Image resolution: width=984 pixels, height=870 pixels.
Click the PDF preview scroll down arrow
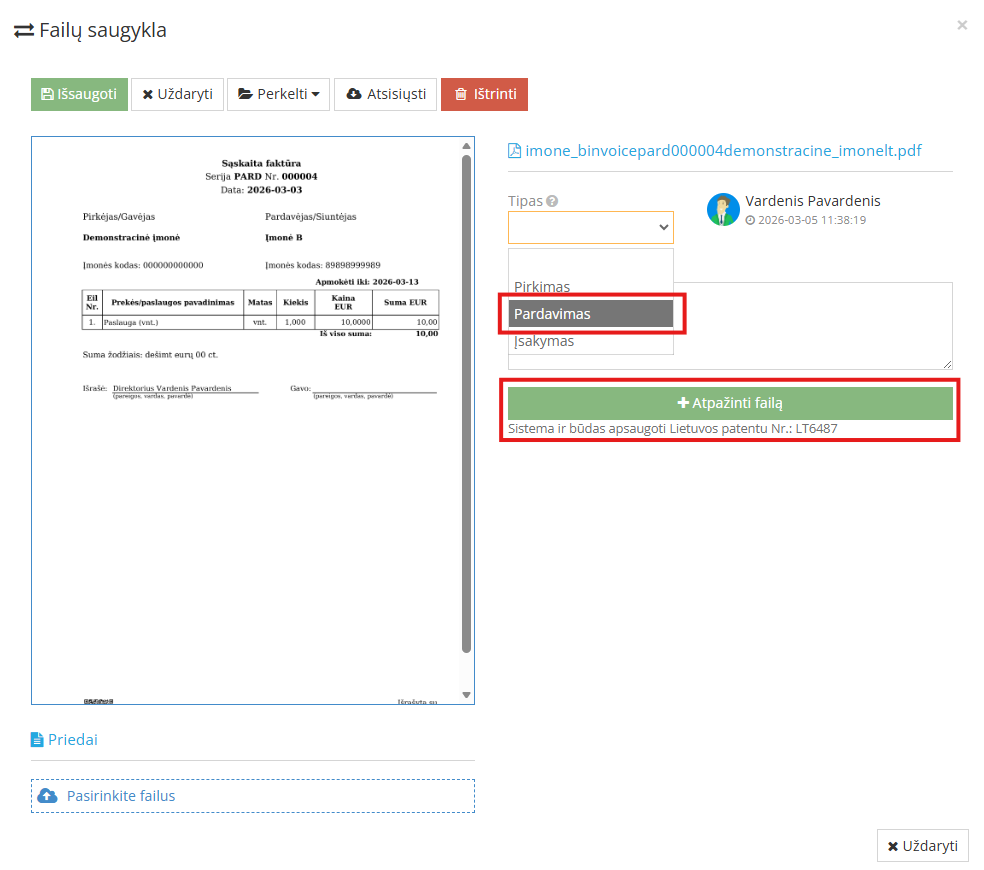pos(466,695)
